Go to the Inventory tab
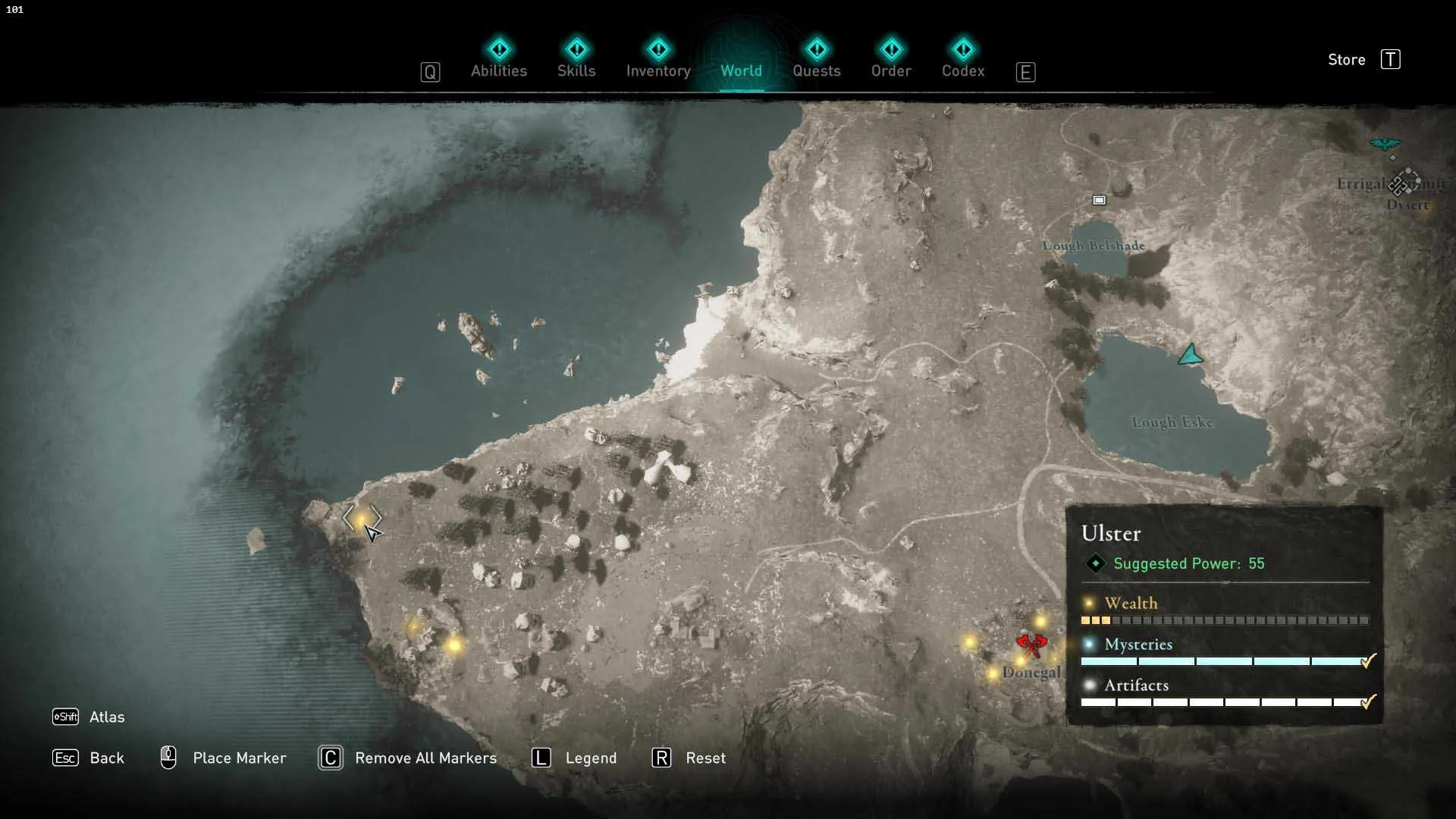This screenshot has height=819, width=1456. point(658,59)
